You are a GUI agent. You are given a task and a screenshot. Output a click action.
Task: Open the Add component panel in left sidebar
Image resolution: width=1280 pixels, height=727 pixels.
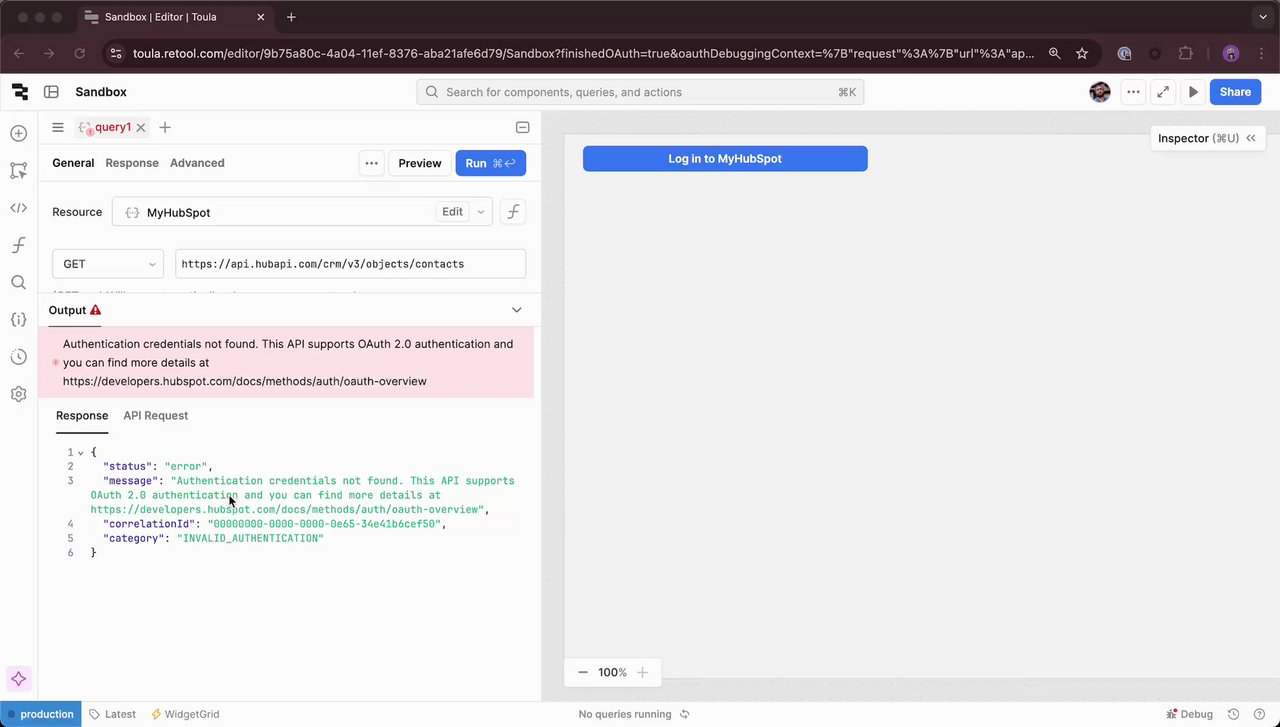tap(18, 133)
